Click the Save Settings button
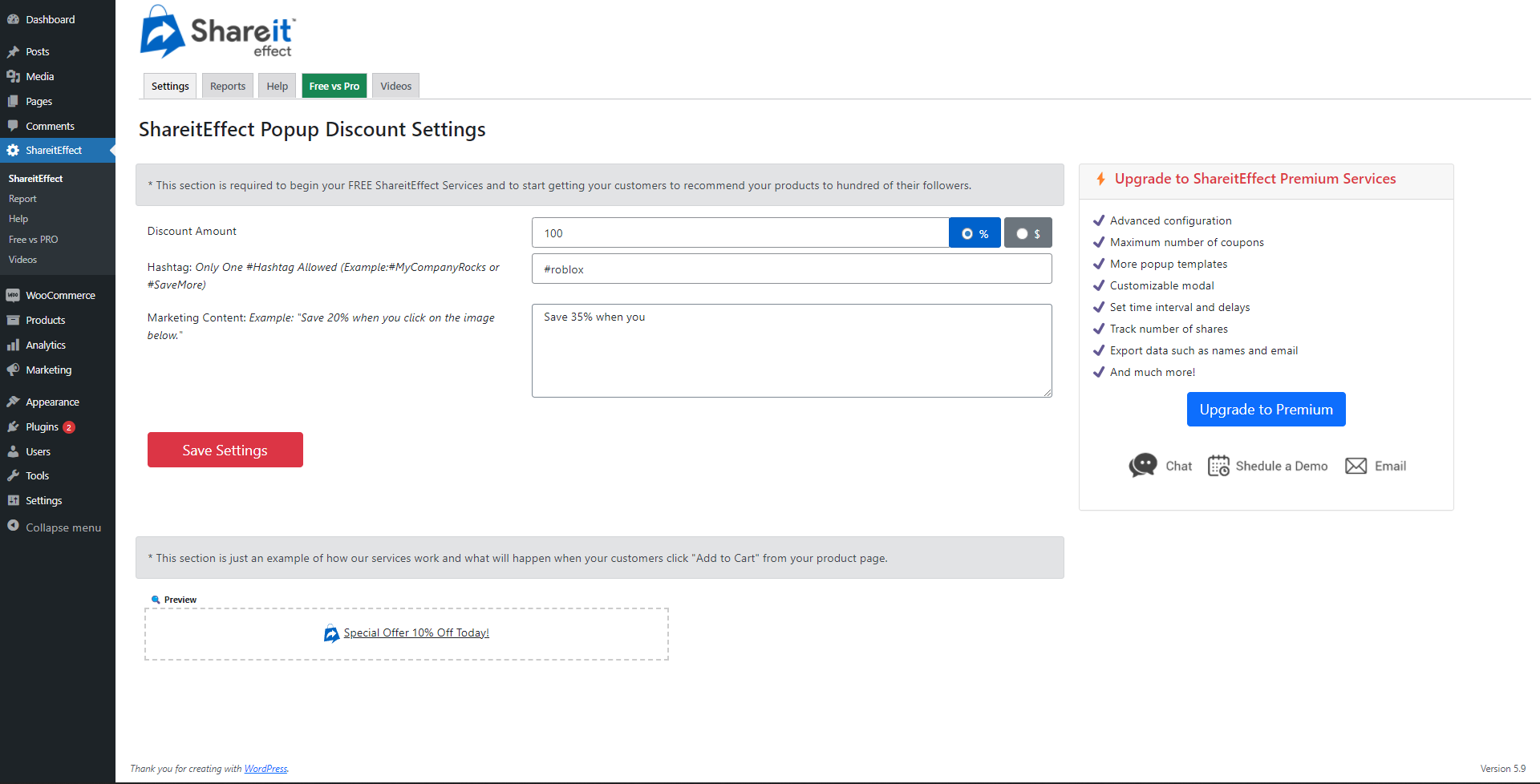The height and width of the screenshot is (784, 1540). pyautogui.click(x=225, y=450)
